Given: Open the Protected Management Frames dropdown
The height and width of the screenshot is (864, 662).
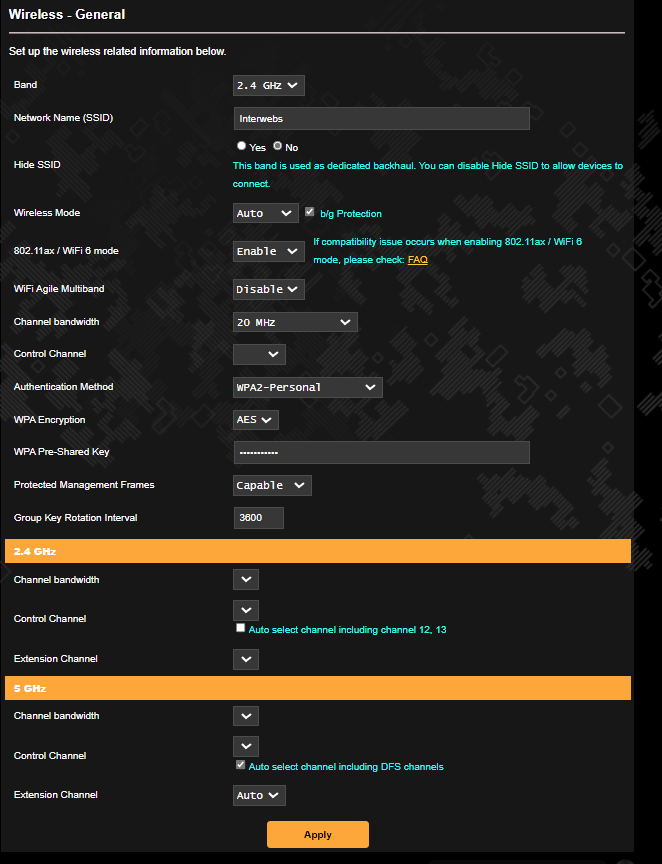Looking at the screenshot, I should tap(272, 485).
